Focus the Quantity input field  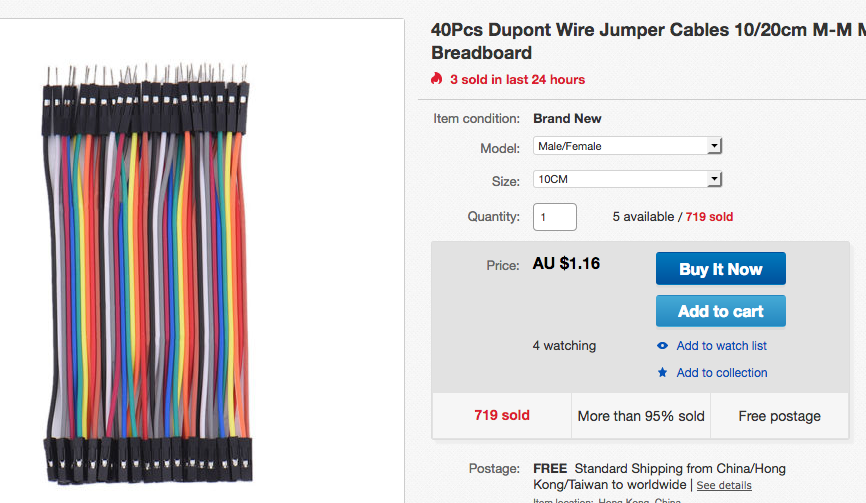tap(555, 217)
